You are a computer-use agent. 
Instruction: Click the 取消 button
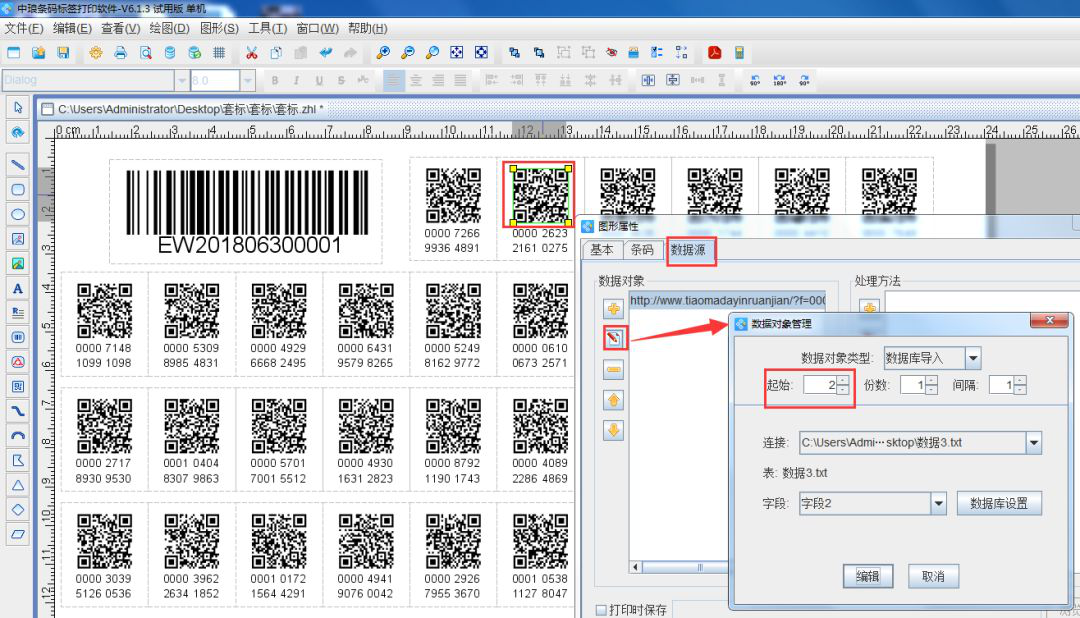(933, 576)
